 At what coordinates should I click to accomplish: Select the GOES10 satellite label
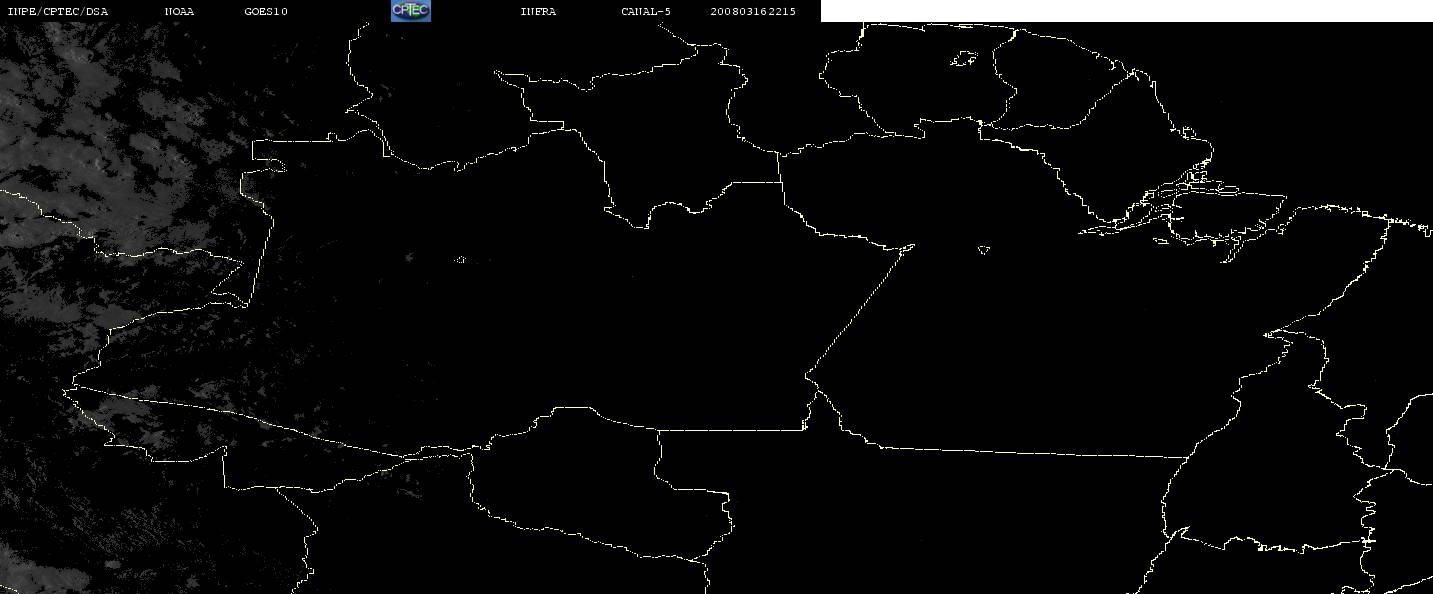(x=266, y=11)
